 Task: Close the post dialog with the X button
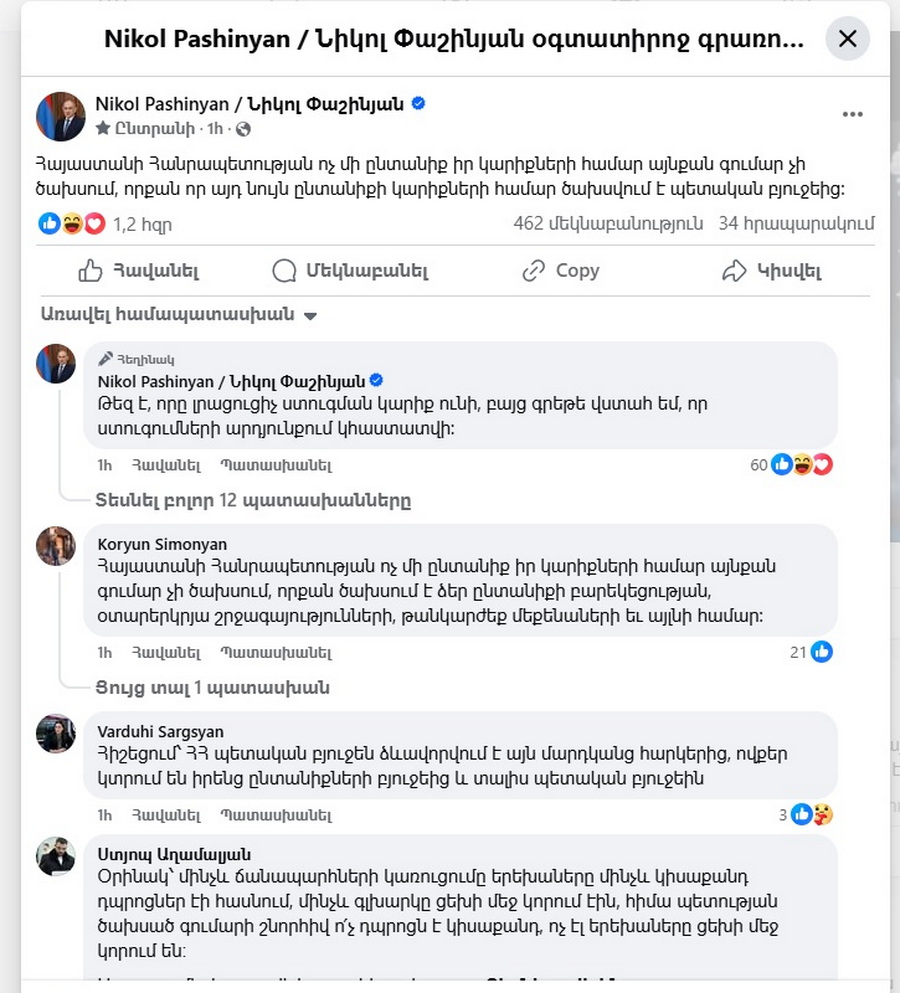pos(847,39)
